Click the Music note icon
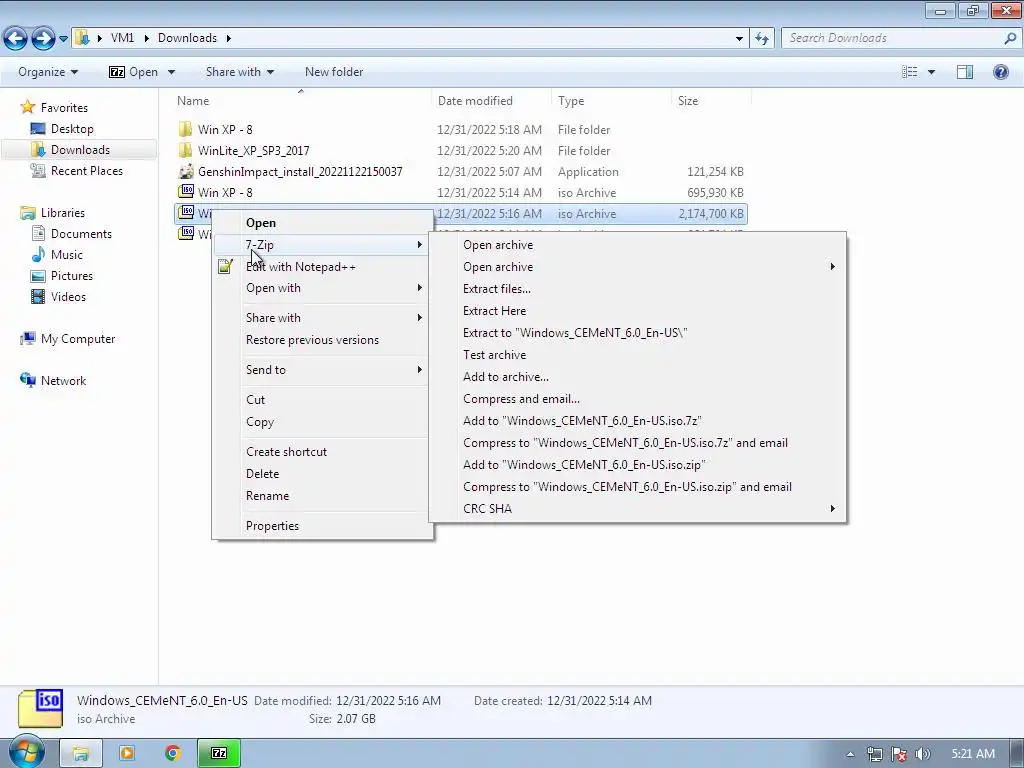This screenshot has width=1024, height=768. 38,255
